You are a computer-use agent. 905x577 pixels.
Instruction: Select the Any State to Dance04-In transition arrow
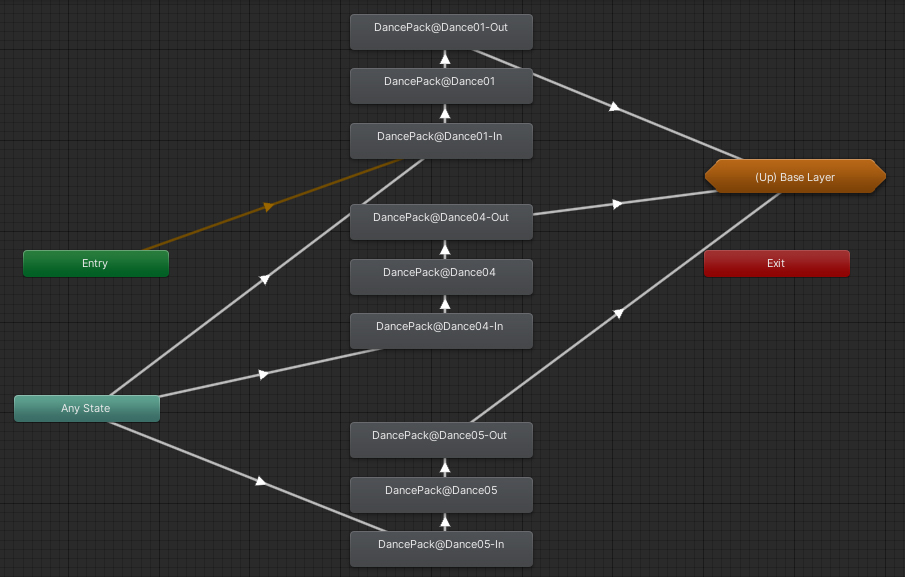264,374
